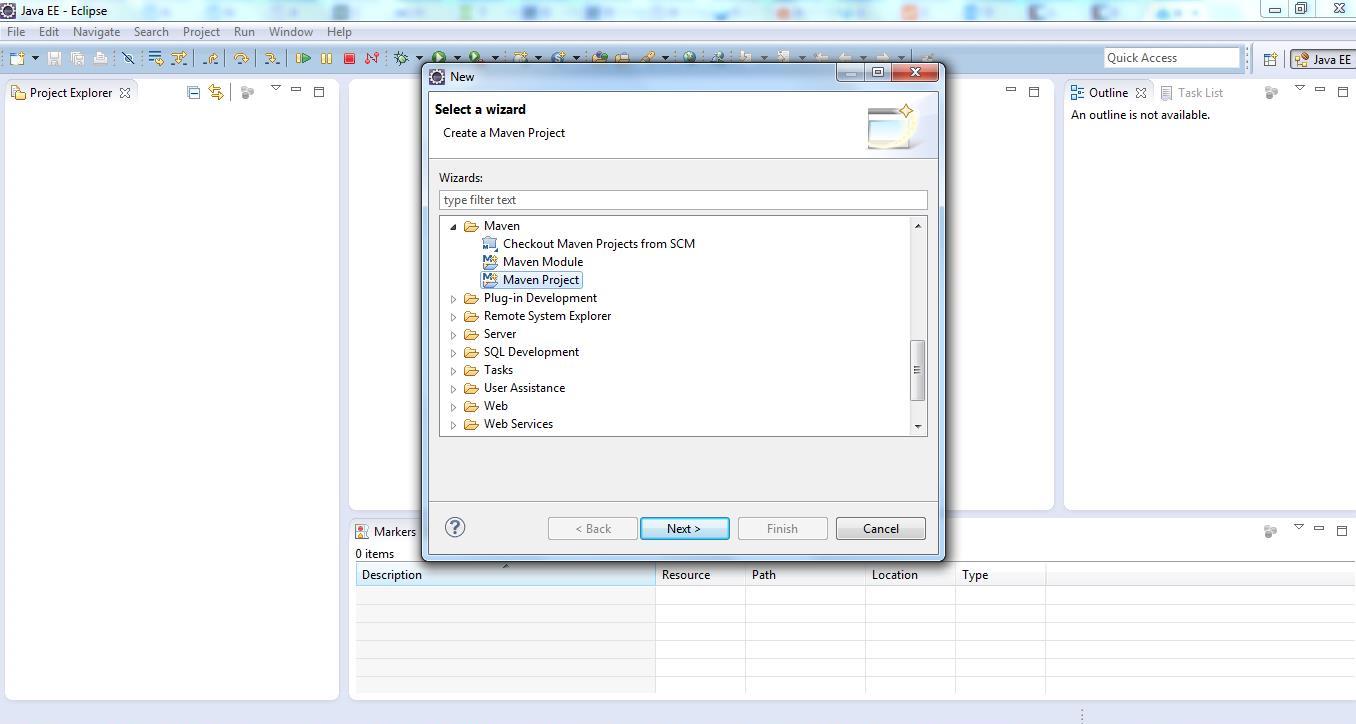Image resolution: width=1356 pixels, height=724 pixels.
Task: Click the Print toolbar icon
Action: pos(100,58)
